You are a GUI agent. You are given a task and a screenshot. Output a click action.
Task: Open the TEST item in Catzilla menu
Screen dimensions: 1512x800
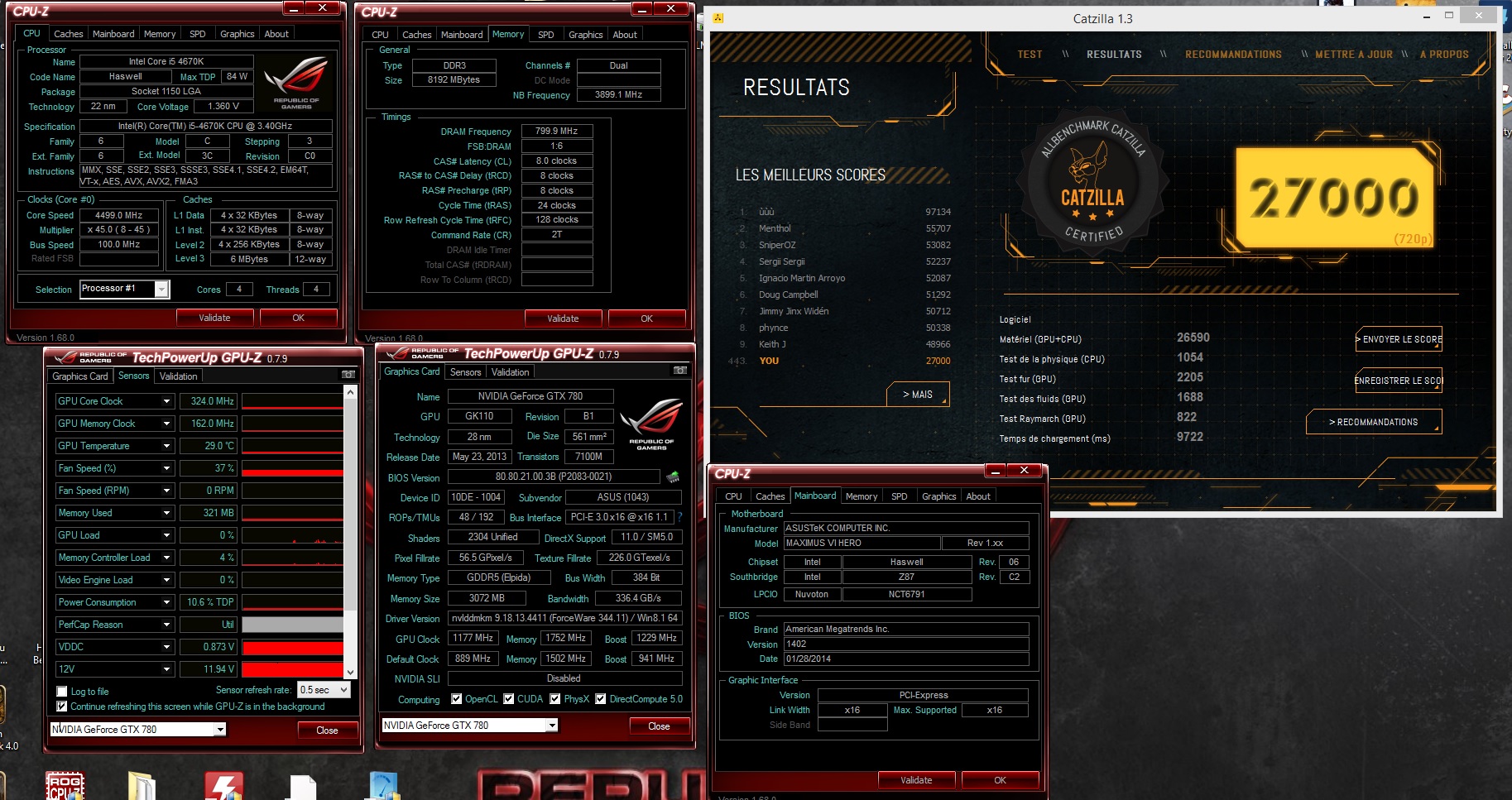(x=1030, y=55)
